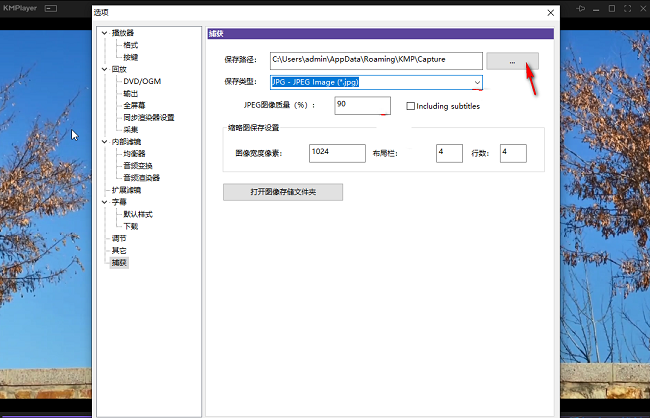This screenshot has width=650, height=418.
Task: Click into the 行数 rows field
Action: 512,153
